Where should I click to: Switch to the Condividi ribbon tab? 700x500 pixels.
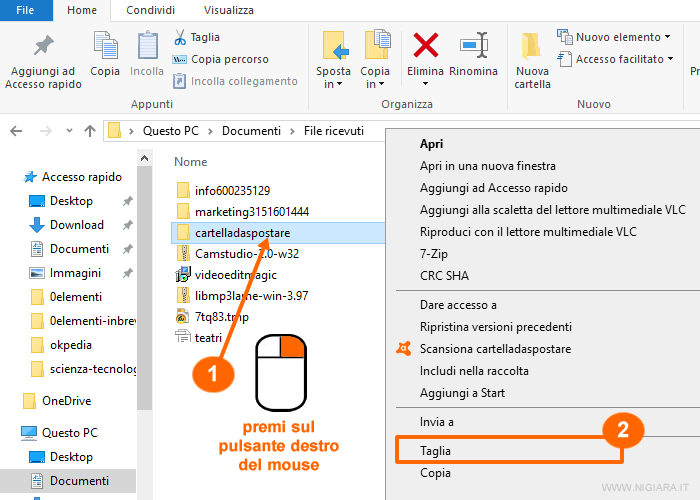pos(149,10)
